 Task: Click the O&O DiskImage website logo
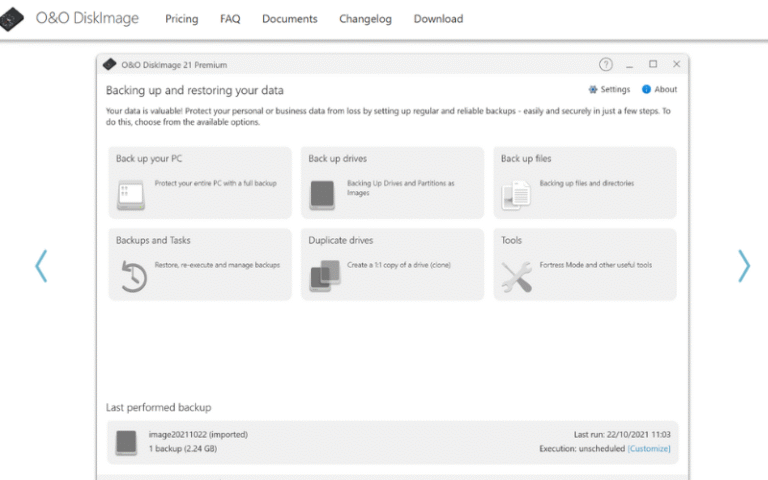pyautogui.click(x=13, y=19)
